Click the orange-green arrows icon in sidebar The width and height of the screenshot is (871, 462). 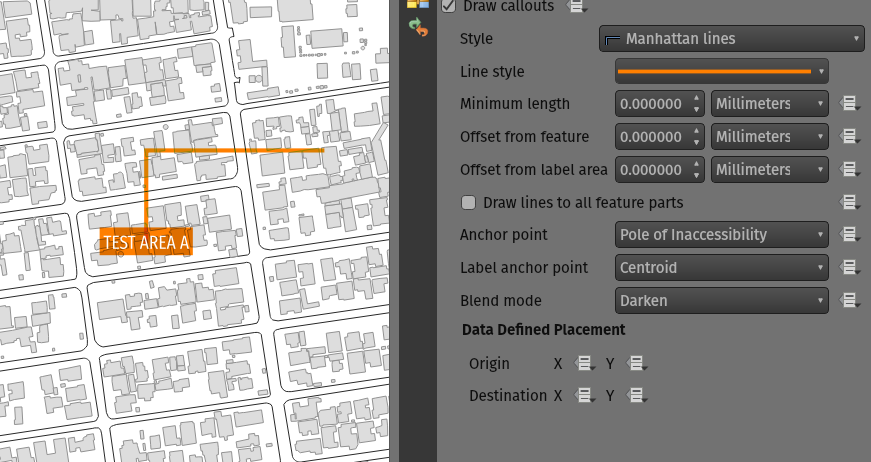418,29
